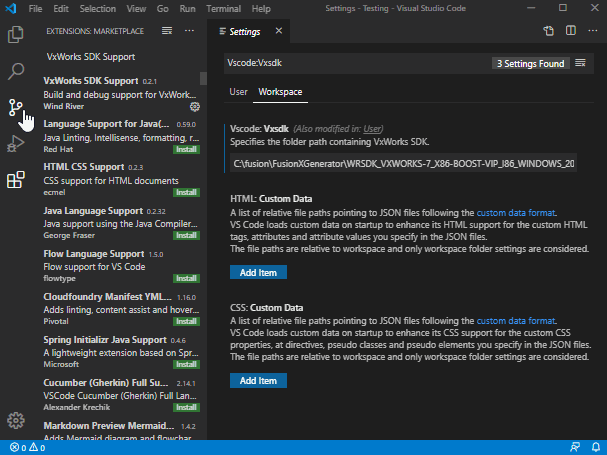This screenshot has width=607, height=455.
Task: Open VxWorks SDK Support manage gear
Action: tap(195, 106)
